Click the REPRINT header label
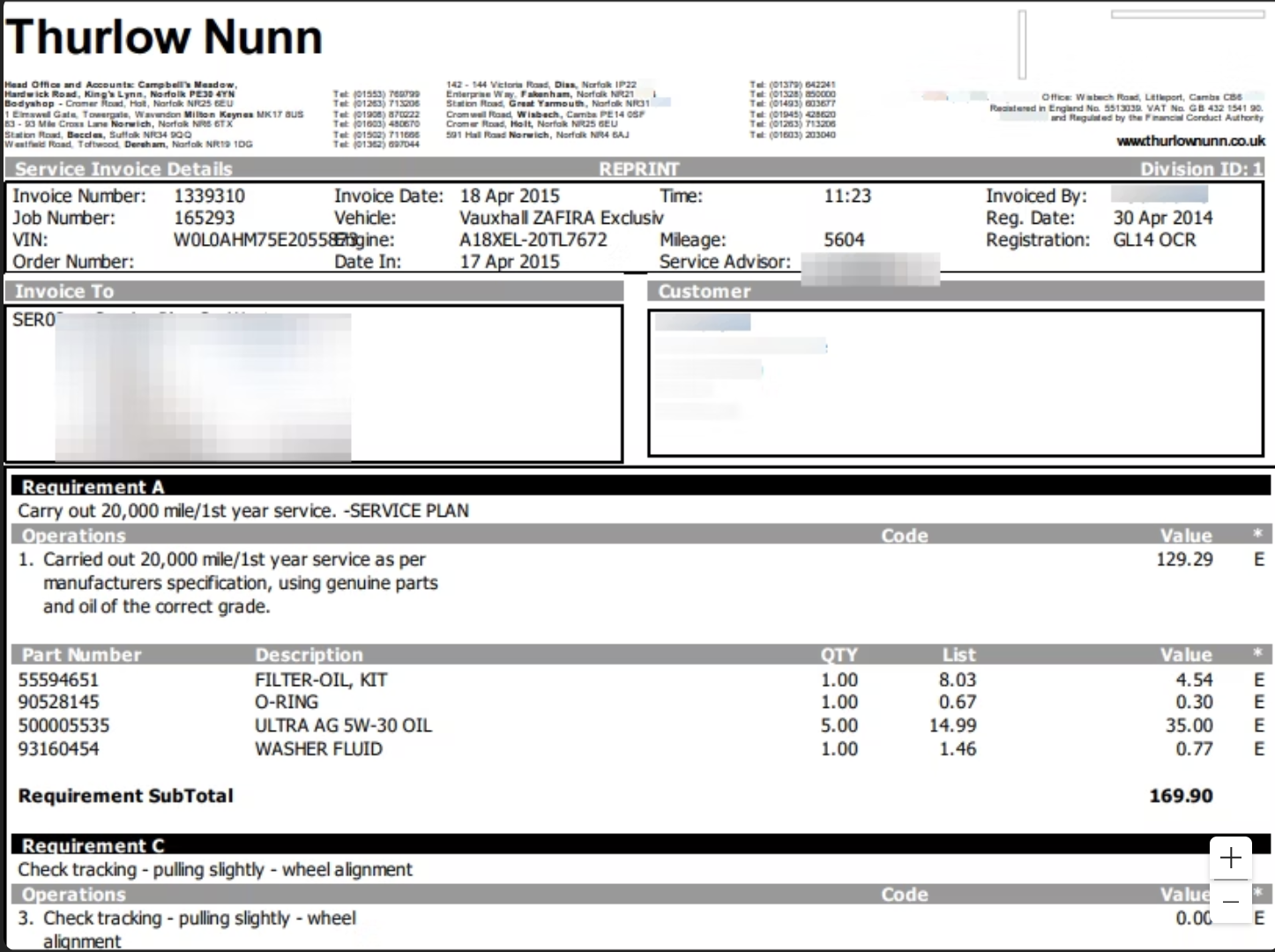Image resolution: width=1275 pixels, height=952 pixels. pyautogui.click(x=639, y=169)
